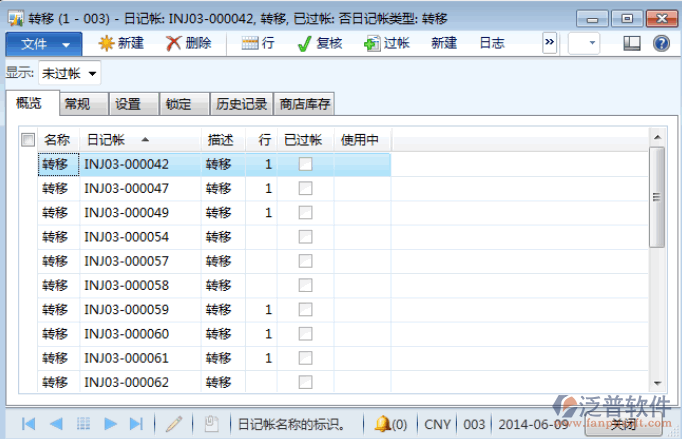Open the 商店库存 tab
Viewport: 682px width, 439px height.
tap(305, 104)
